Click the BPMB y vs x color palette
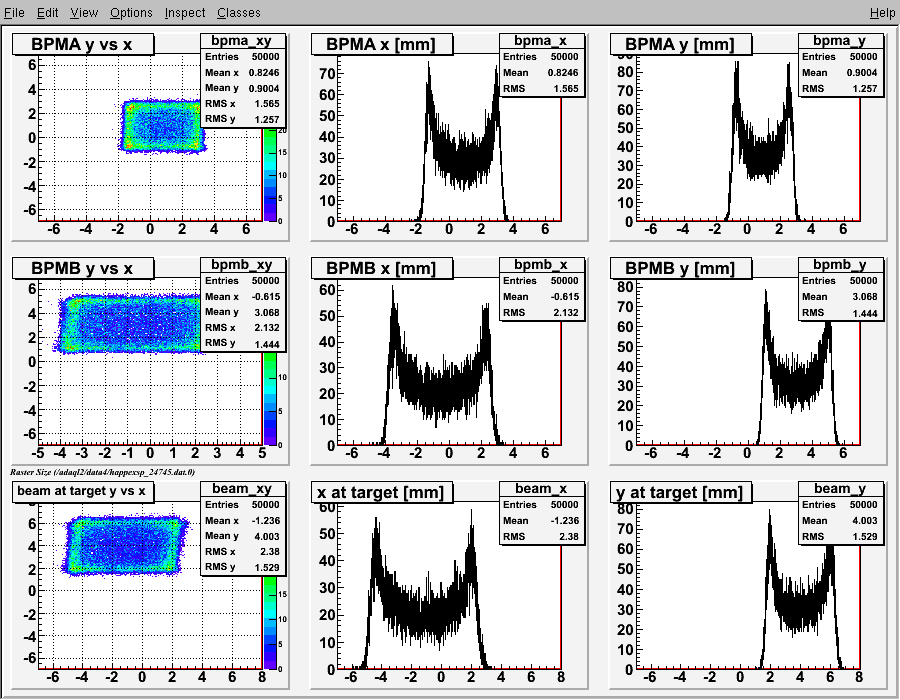 (x=269, y=399)
